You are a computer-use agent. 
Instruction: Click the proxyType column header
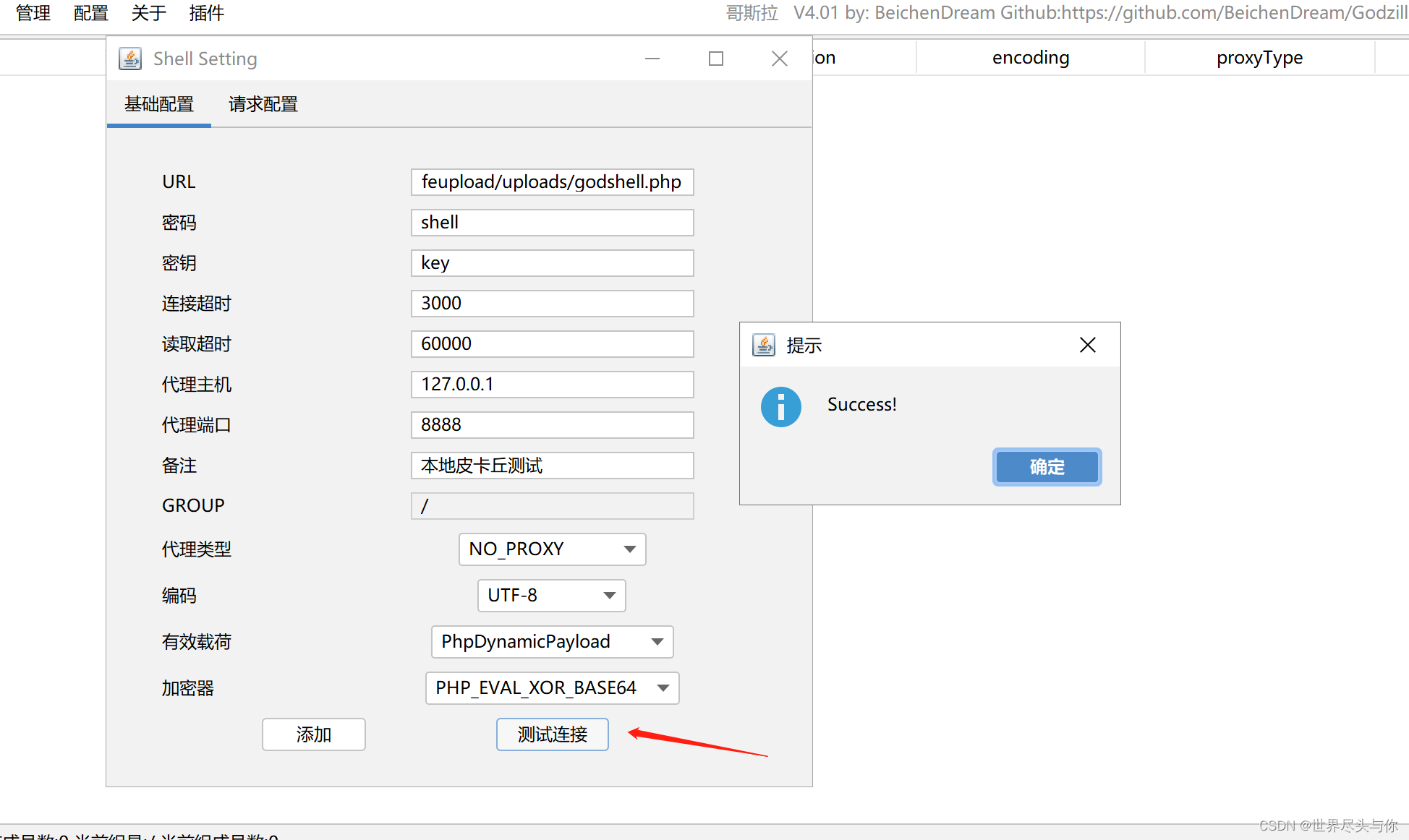coord(1260,58)
